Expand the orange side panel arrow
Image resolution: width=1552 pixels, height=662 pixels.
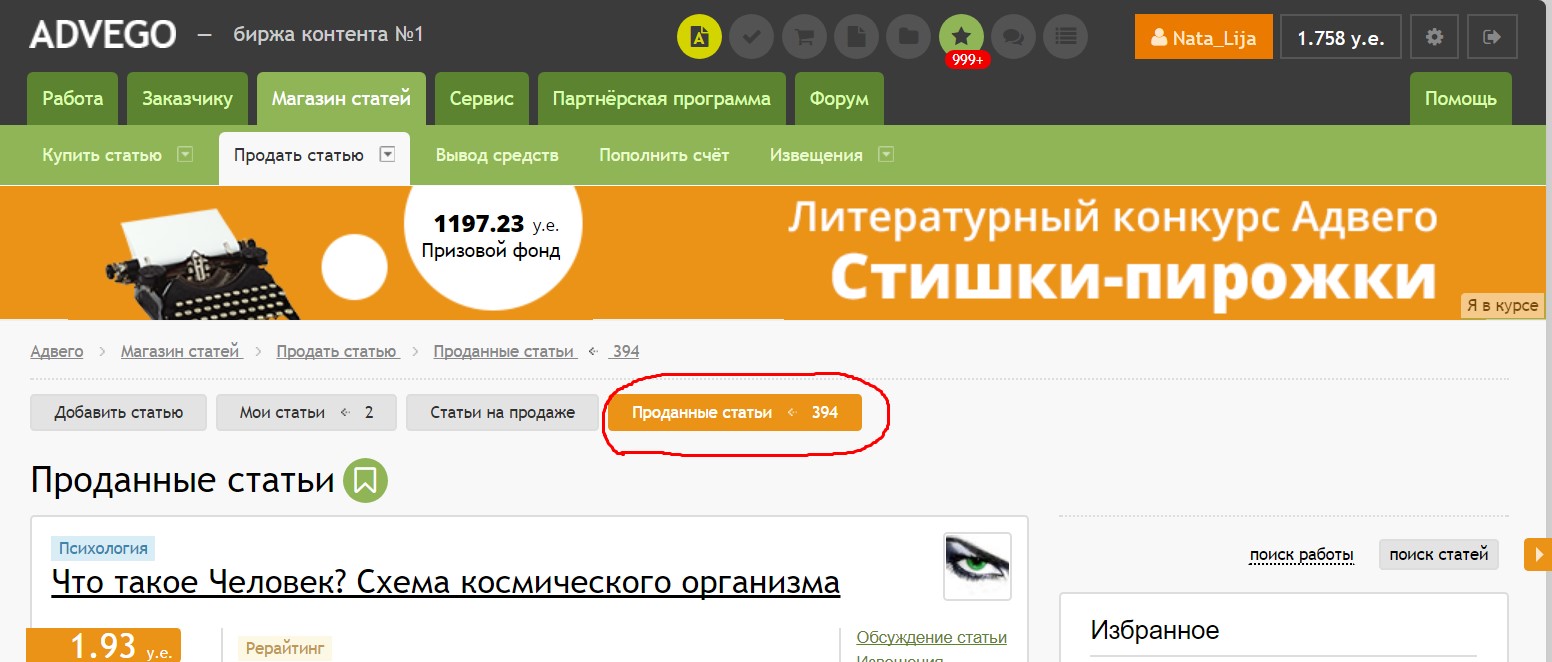coord(1538,554)
